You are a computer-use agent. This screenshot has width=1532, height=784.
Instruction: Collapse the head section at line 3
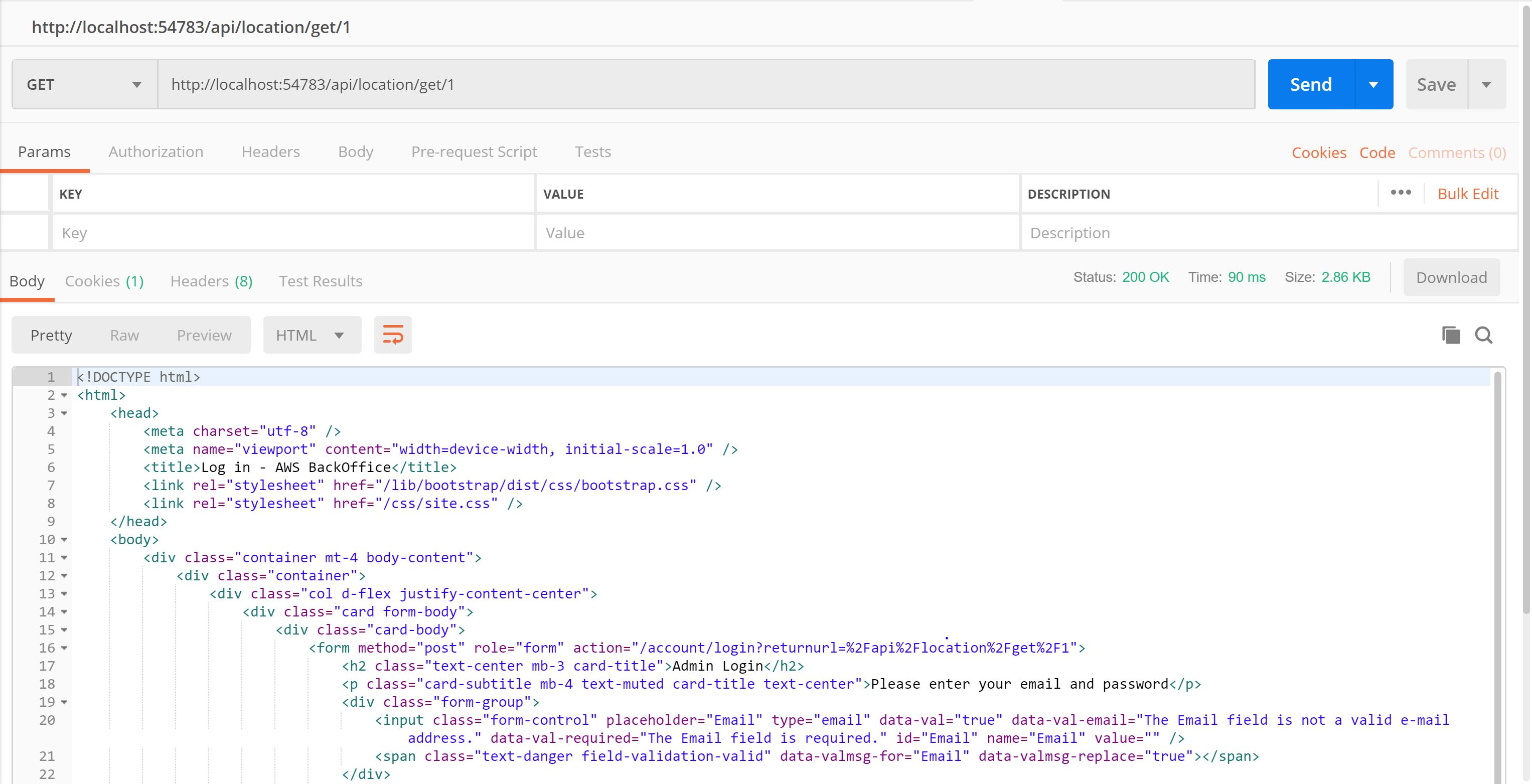coord(64,413)
